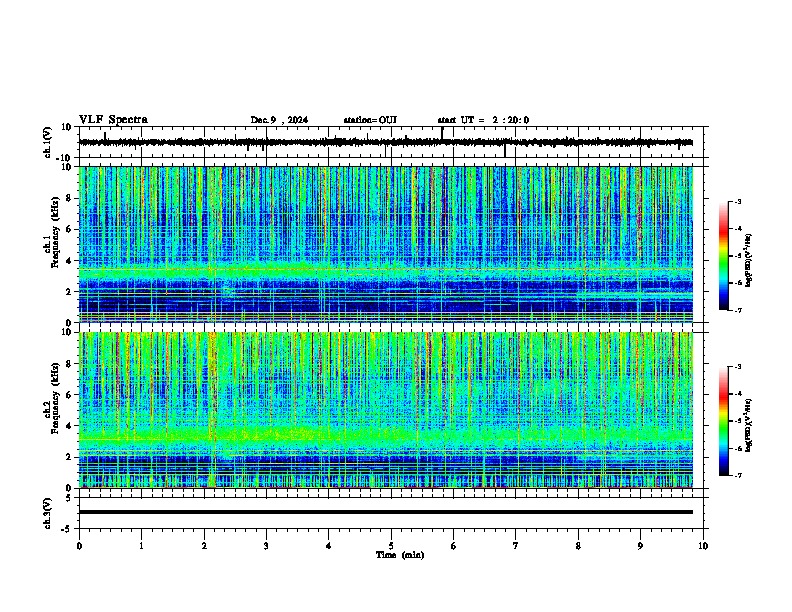Click time-axis tick label "8" under the plot

coord(578,546)
